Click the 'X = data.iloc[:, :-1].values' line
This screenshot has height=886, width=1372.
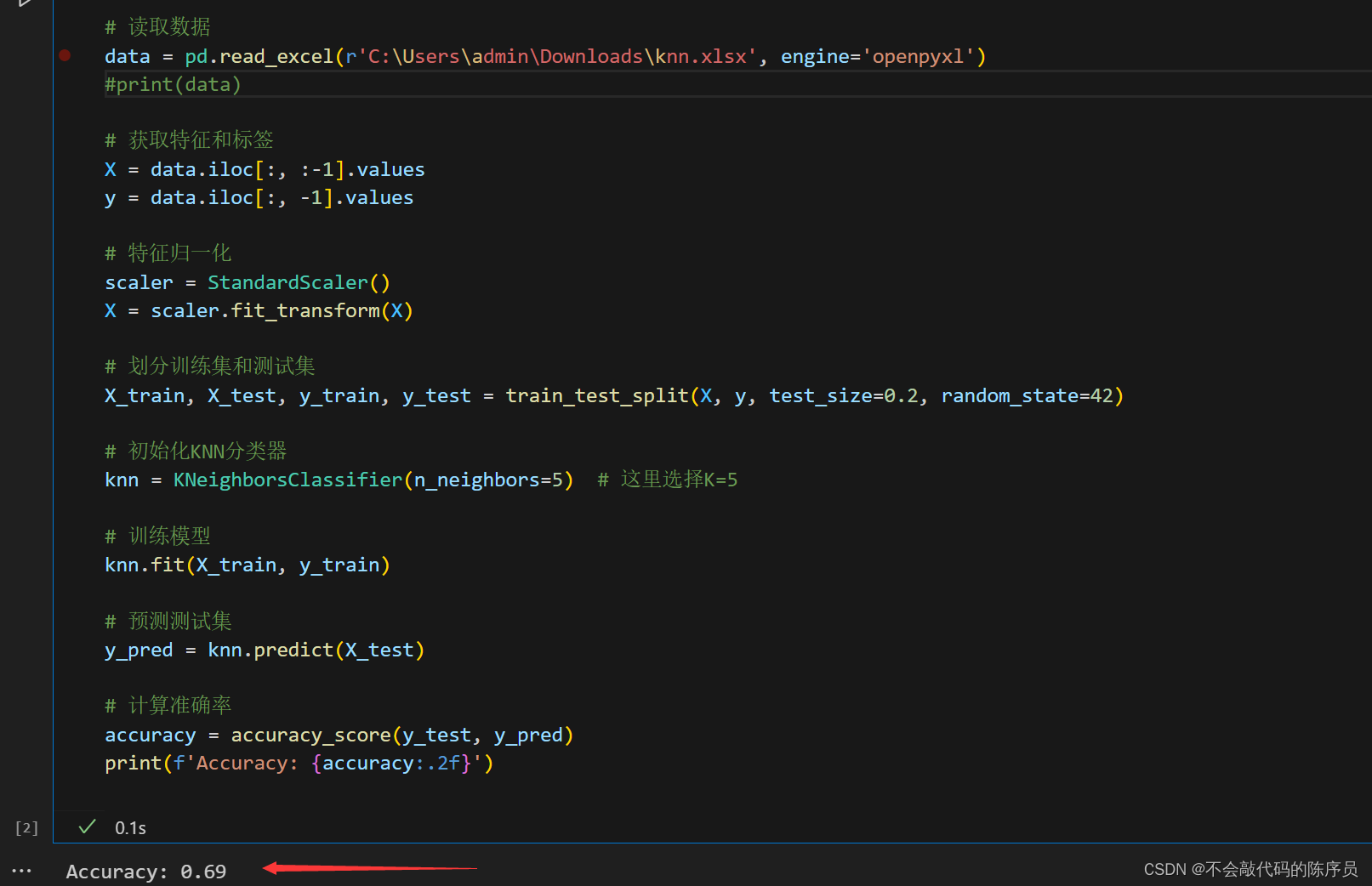265,169
